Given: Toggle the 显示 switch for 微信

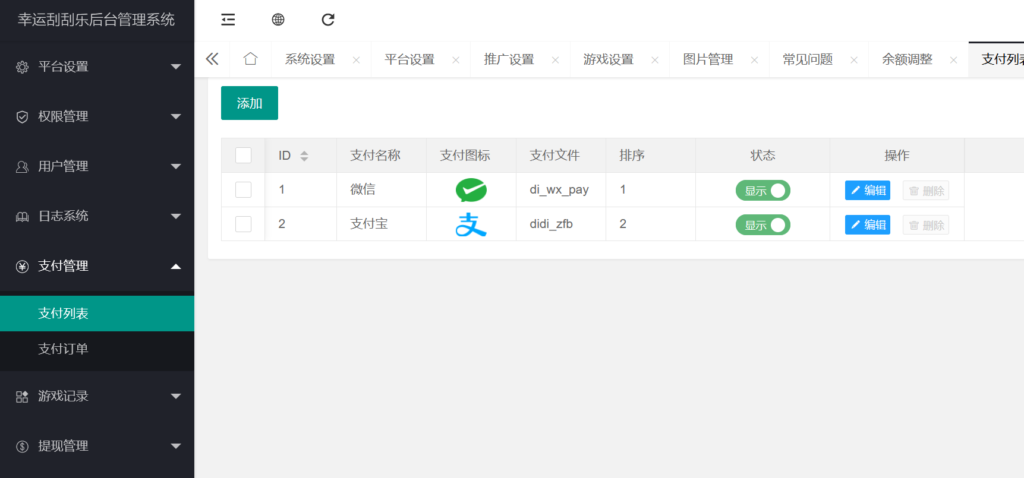Looking at the screenshot, I should pyautogui.click(x=763, y=191).
